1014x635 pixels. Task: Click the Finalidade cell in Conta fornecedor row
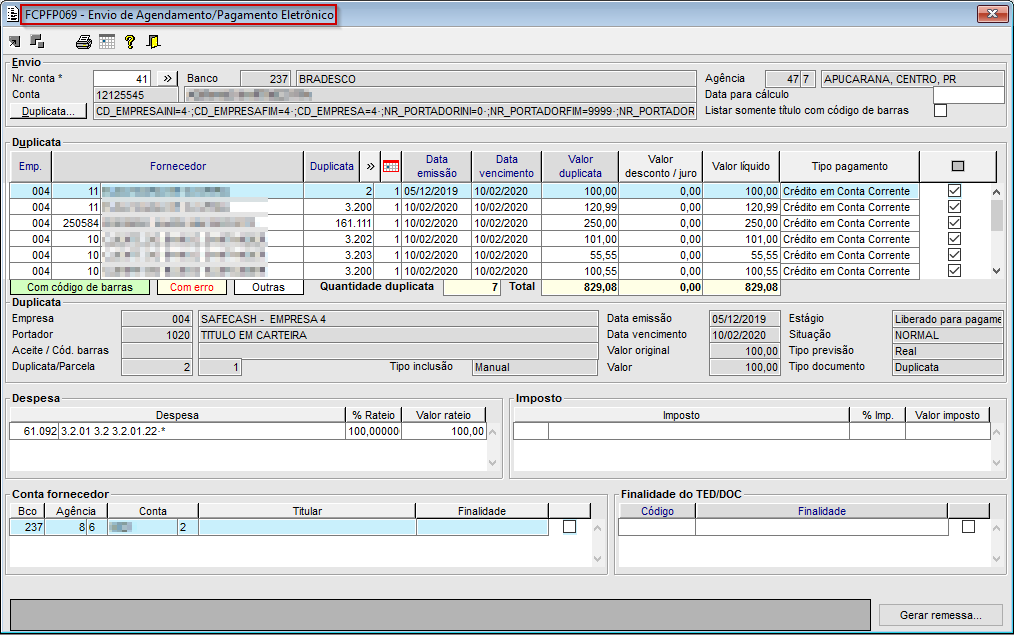[x=482, y=528]
